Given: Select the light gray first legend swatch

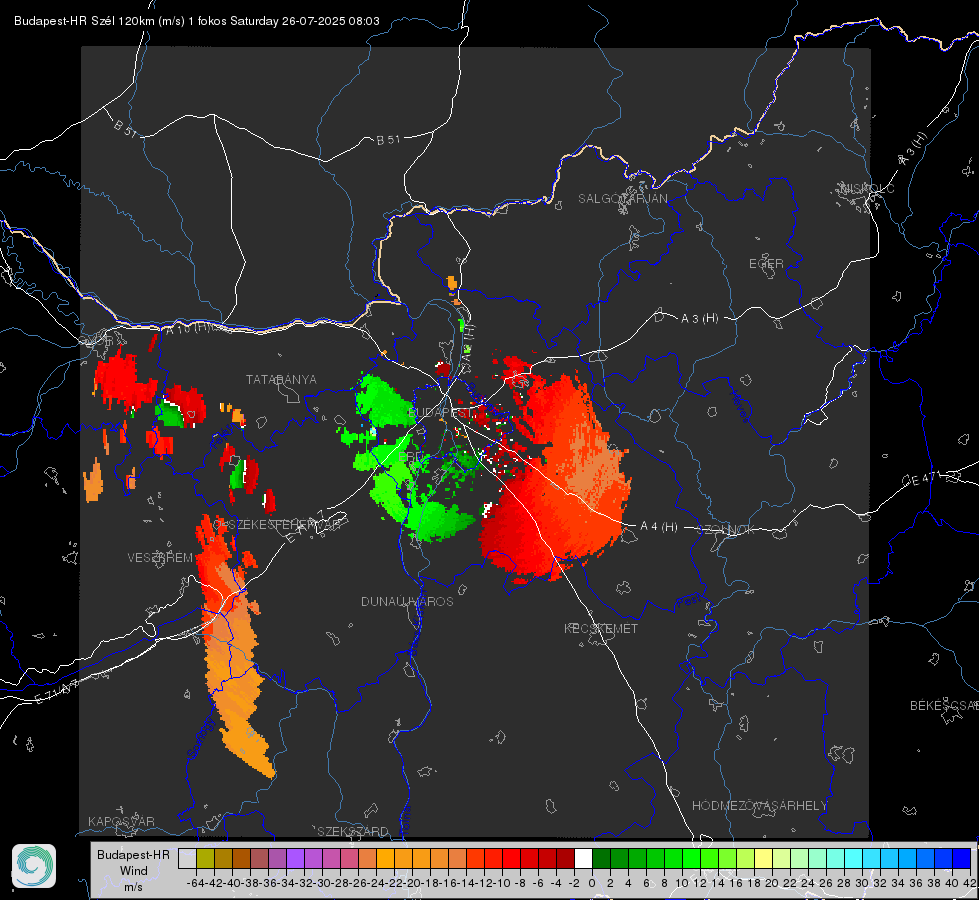Looking at the screenshot, I should (x=187, y=858).
